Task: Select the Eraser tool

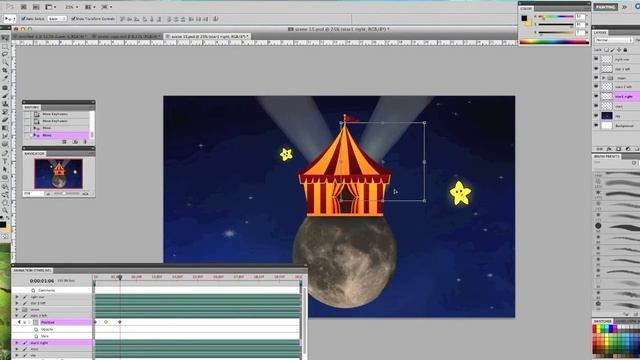Action: pos(5,120)
